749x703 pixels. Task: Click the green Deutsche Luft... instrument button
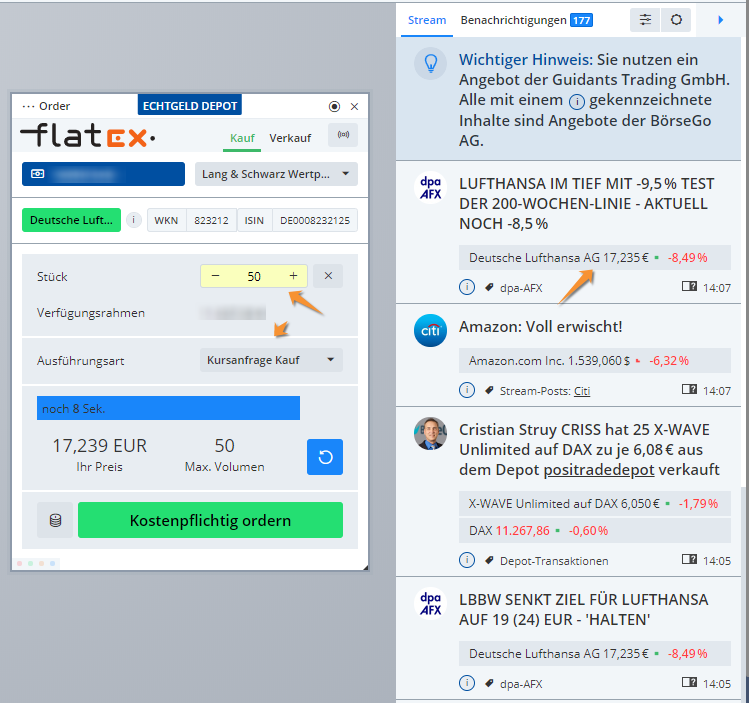pyautogui.click(x=71, y=220)
